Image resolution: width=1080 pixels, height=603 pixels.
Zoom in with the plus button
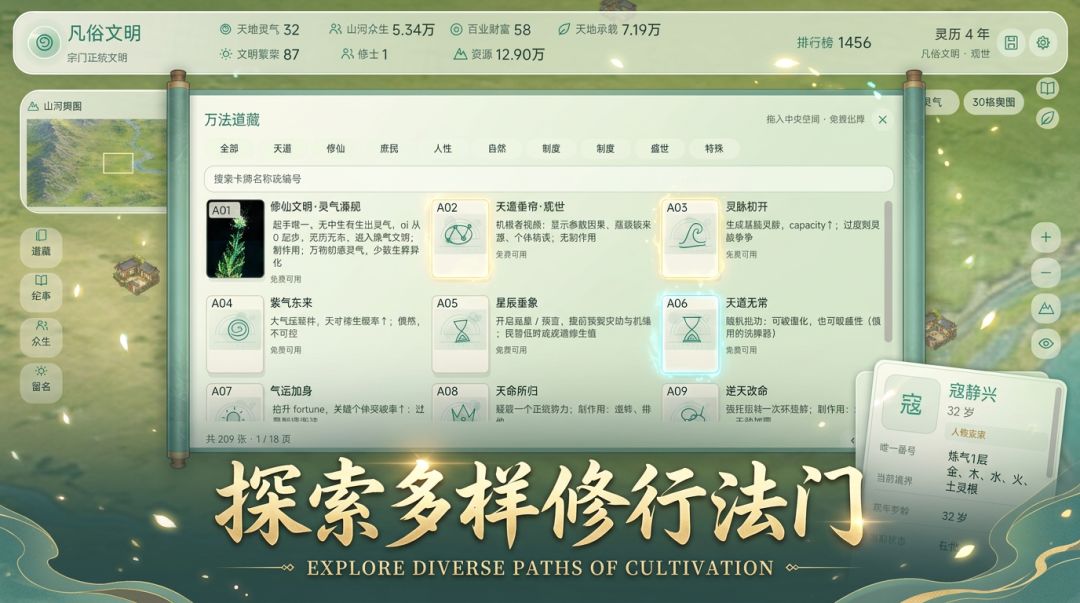point(1046,237)
